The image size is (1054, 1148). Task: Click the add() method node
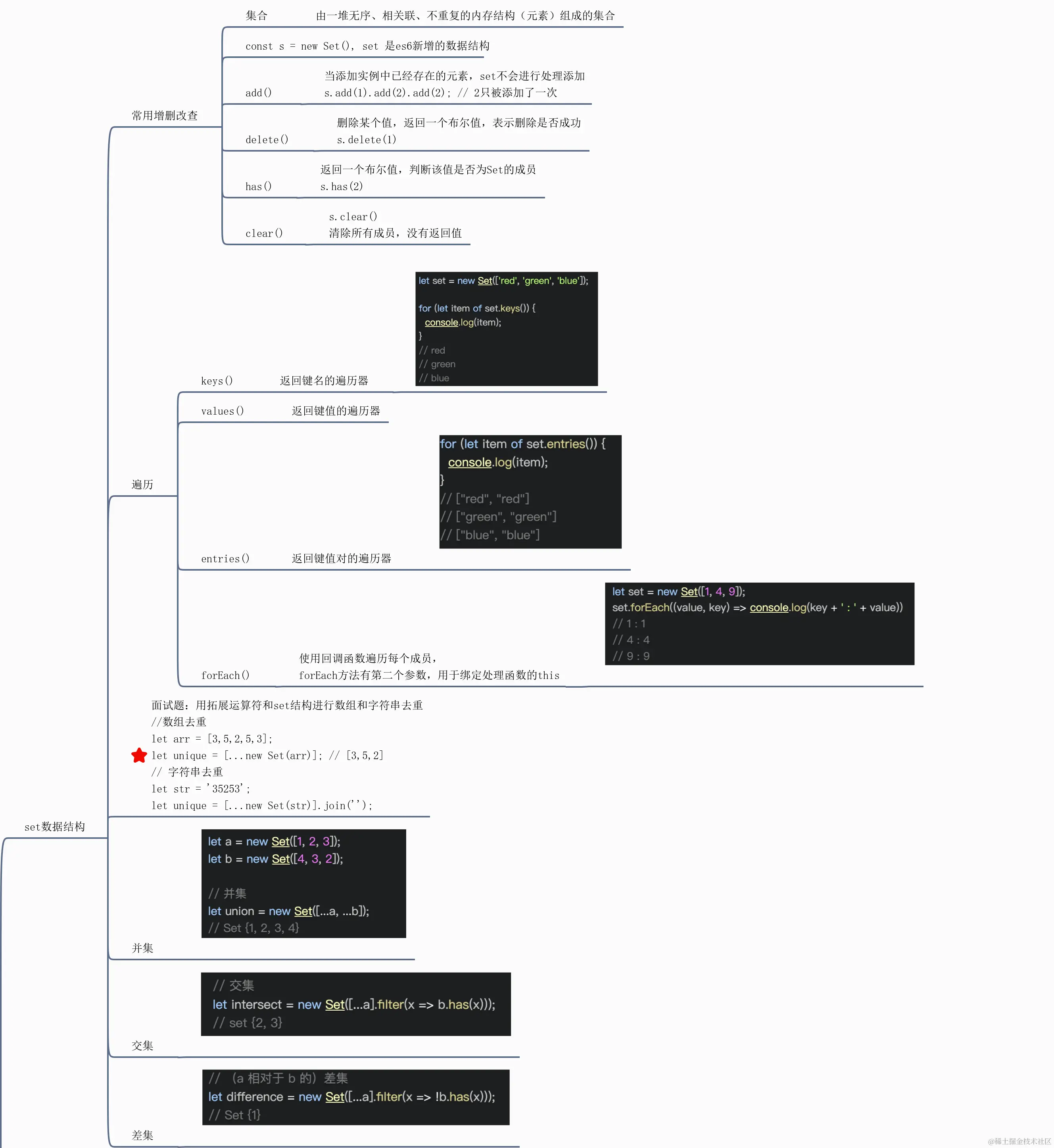tap(258, 93)
